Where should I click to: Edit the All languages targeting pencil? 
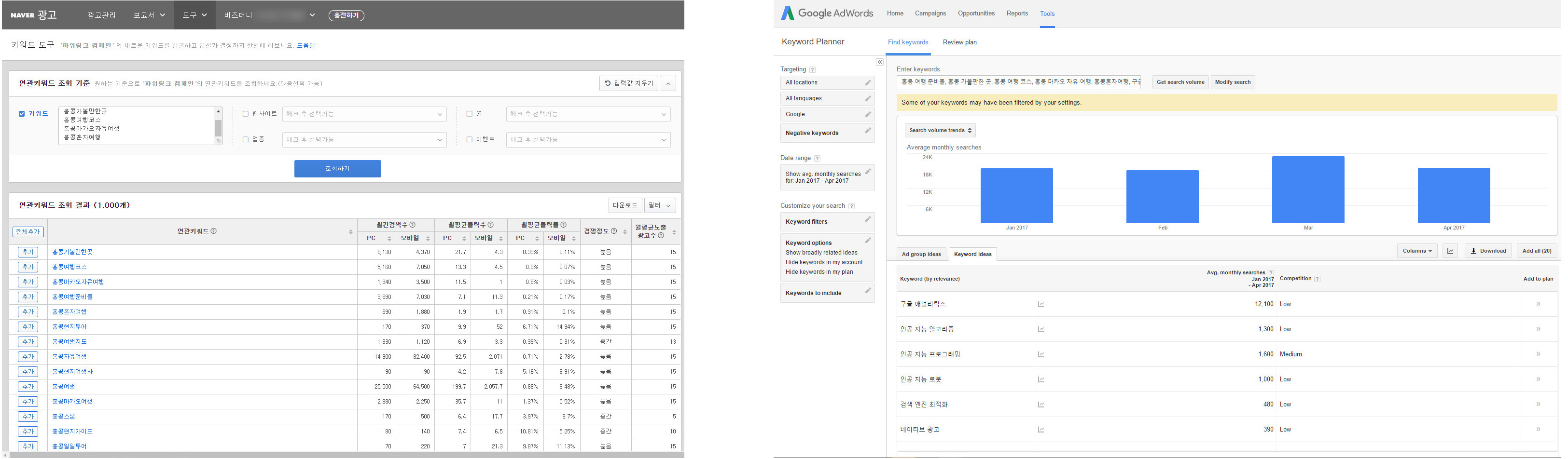click(868, 98)
